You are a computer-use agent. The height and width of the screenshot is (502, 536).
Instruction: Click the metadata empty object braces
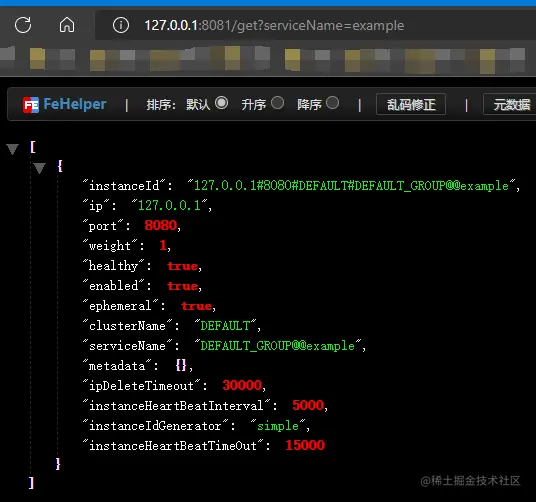181,365
